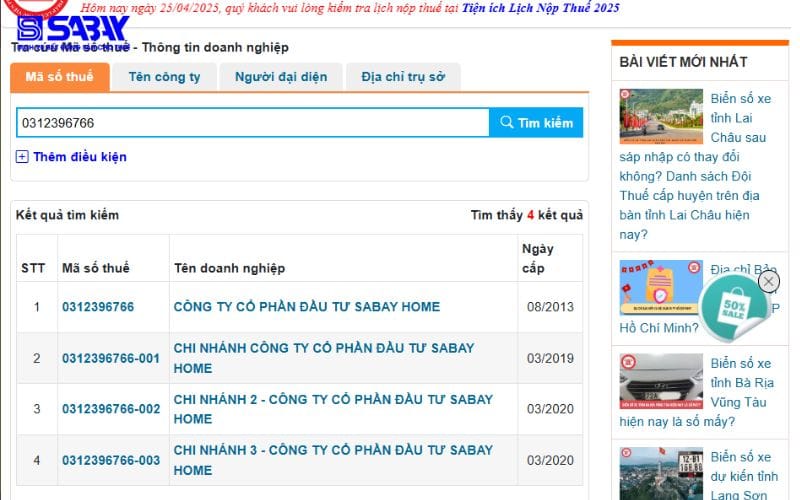The height and width of the screenshot is (500, 800).
Task: Expand the Thêm điều kiện plus icon
Action: (x=22, y=157)
